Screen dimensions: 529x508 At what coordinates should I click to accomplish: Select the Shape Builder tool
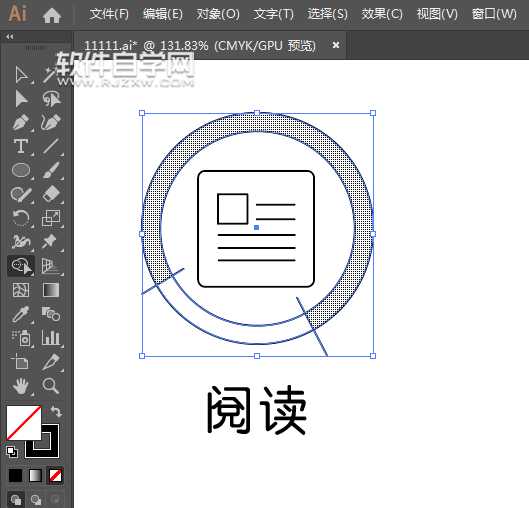click(x=21, y=266)
